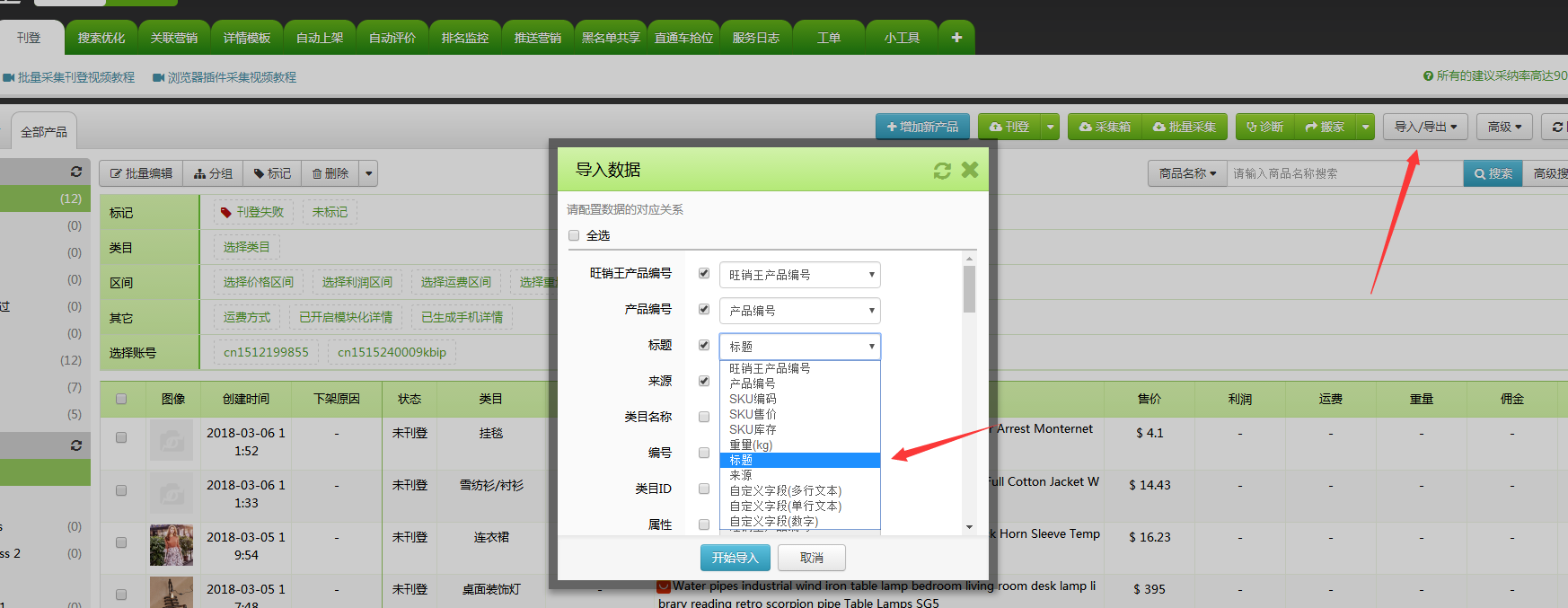
Task: Click the 刊登 cloud upload button
Action: coord(1010,127)
